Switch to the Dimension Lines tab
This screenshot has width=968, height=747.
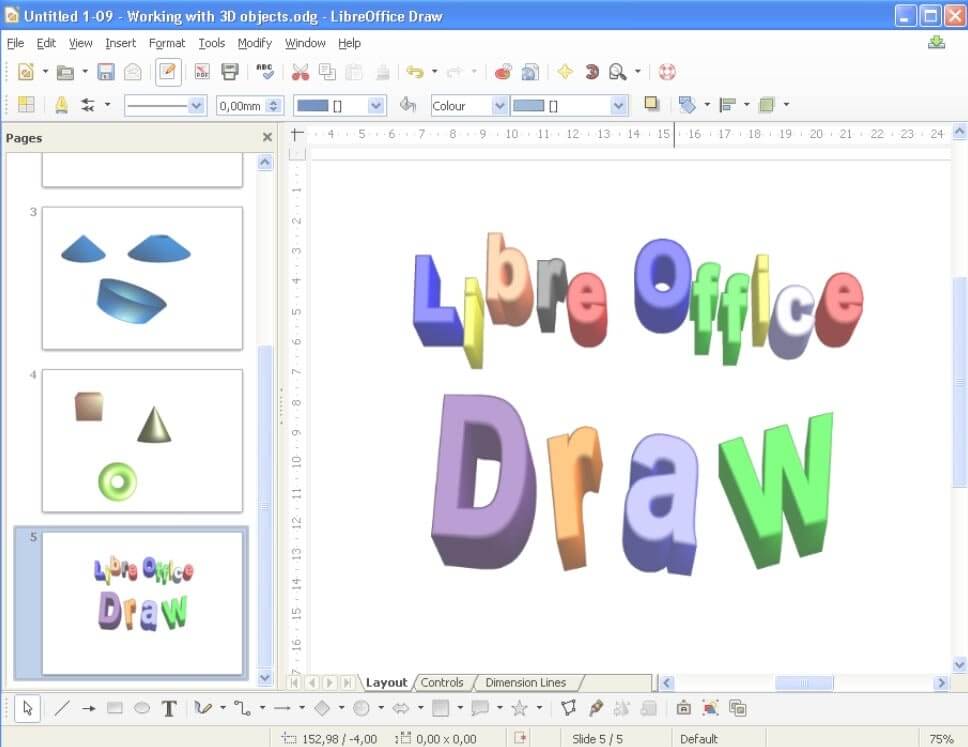525,683
